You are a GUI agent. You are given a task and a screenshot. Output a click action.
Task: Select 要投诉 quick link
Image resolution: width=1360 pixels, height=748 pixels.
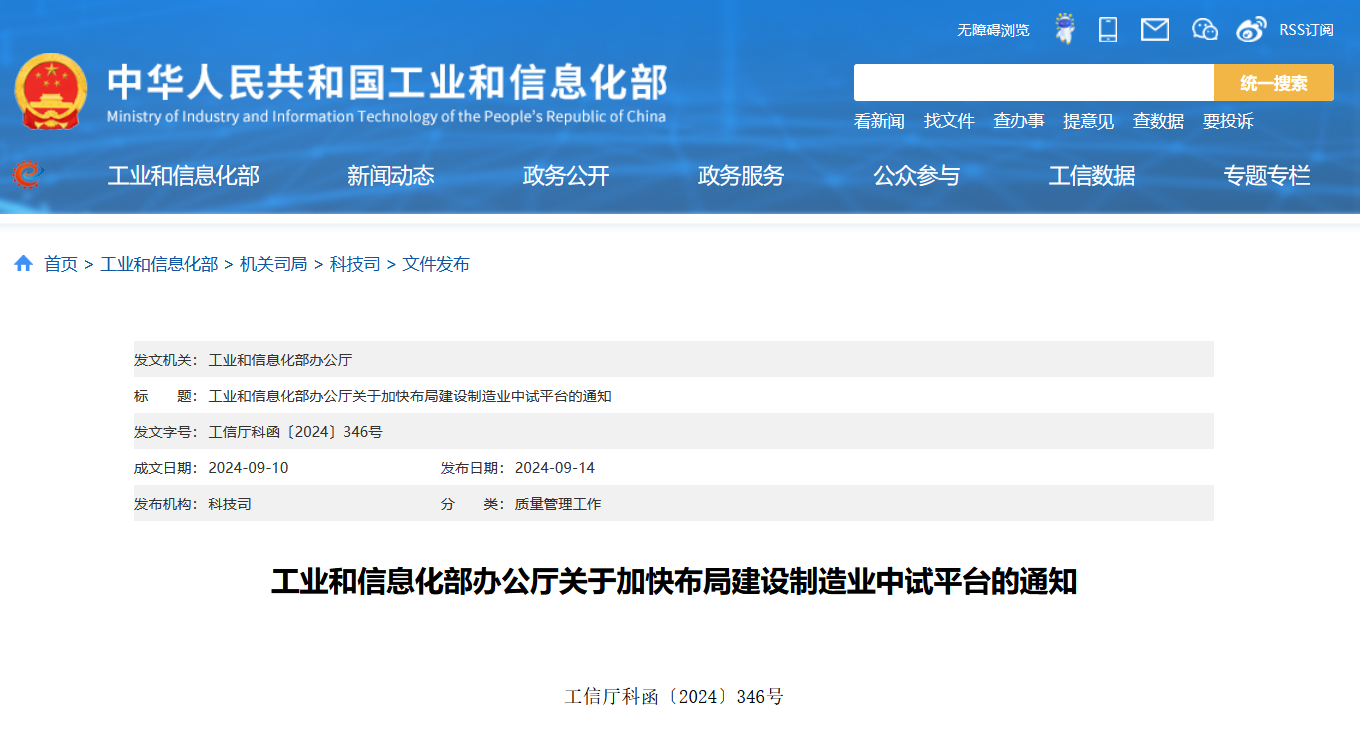[1228, 121]
